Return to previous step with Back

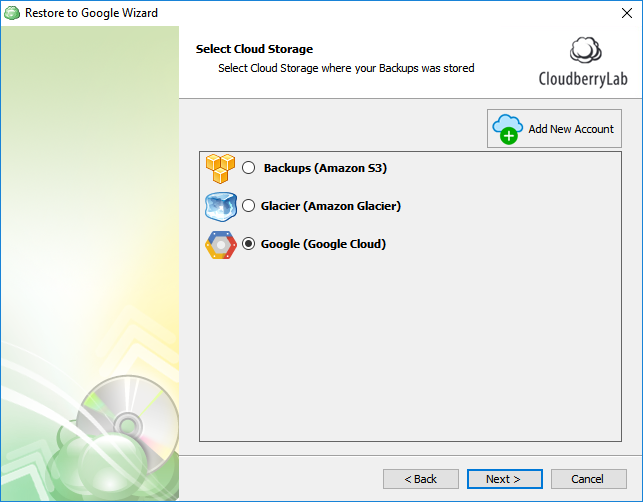click(x=421, y=479)
